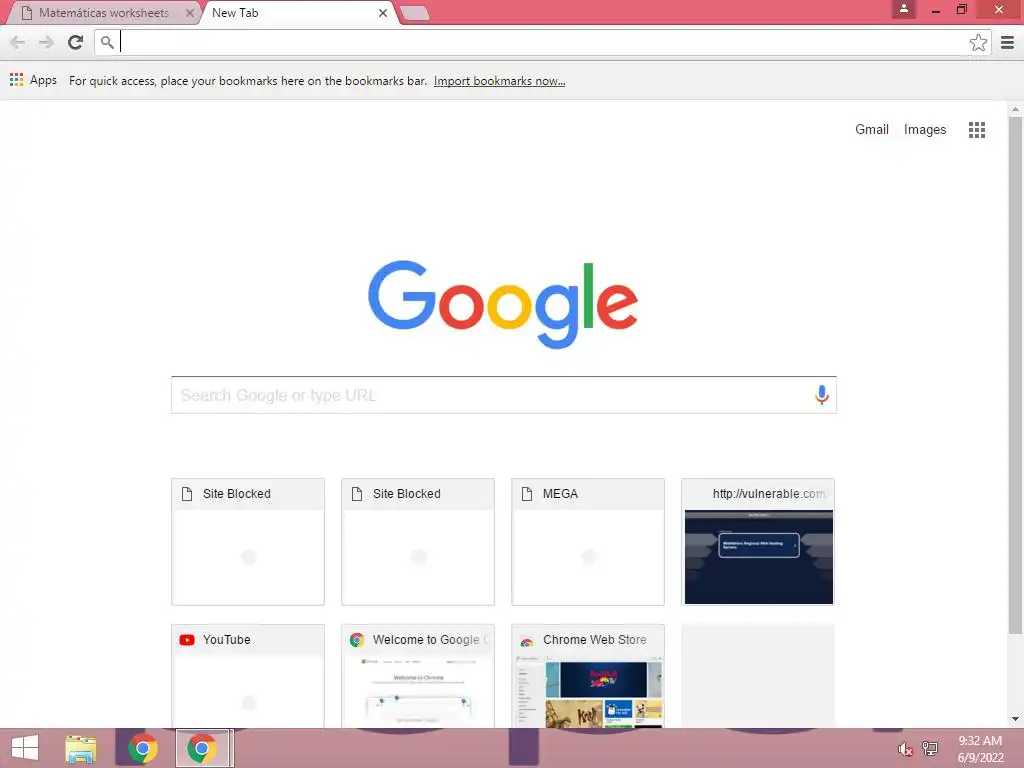Switch to the Matemáticas worksheets tab
Screen dimensions: 1024x768
point(103,13)
